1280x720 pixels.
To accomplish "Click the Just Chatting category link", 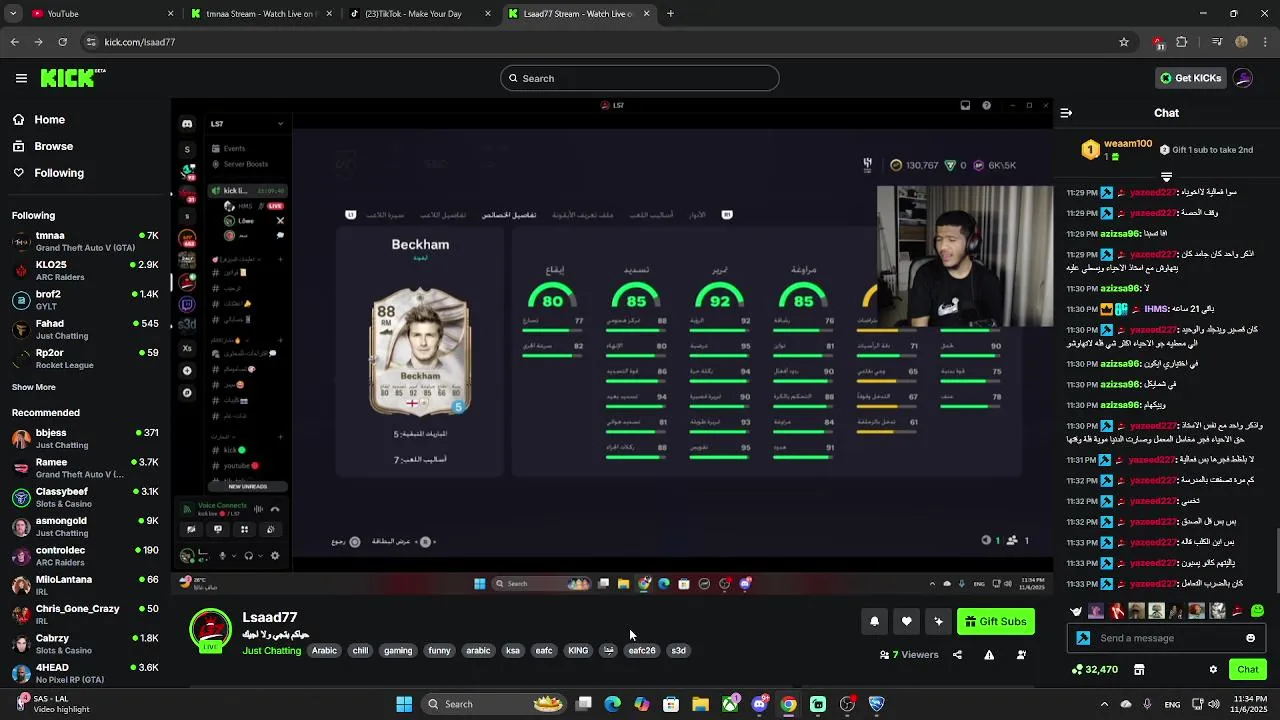I will (x=271, y=651).
